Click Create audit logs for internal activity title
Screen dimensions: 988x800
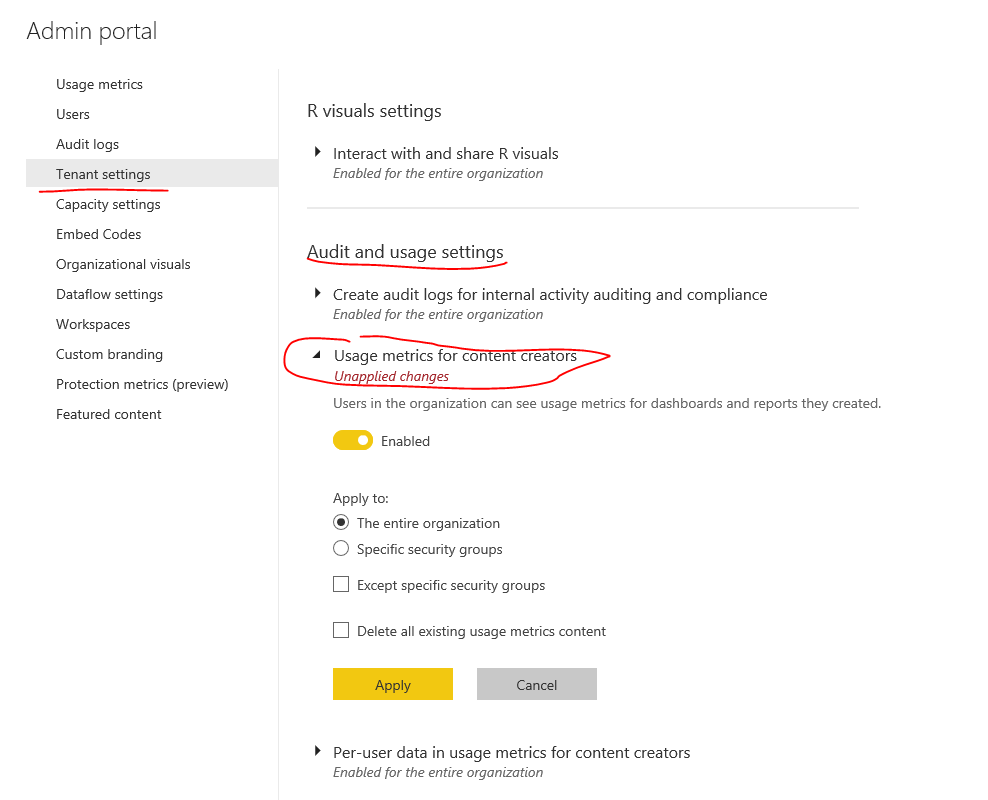[x=550, y=295]
